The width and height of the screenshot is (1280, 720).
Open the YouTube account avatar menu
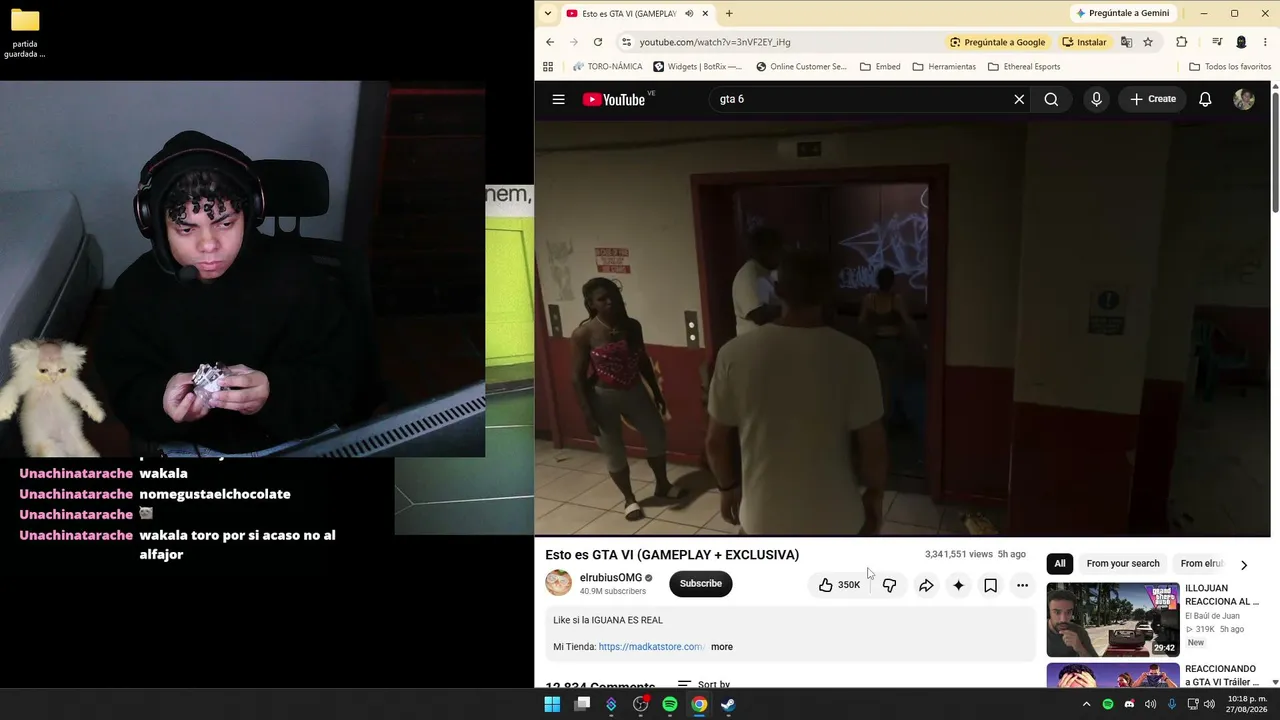click(x=1244, y=99)
